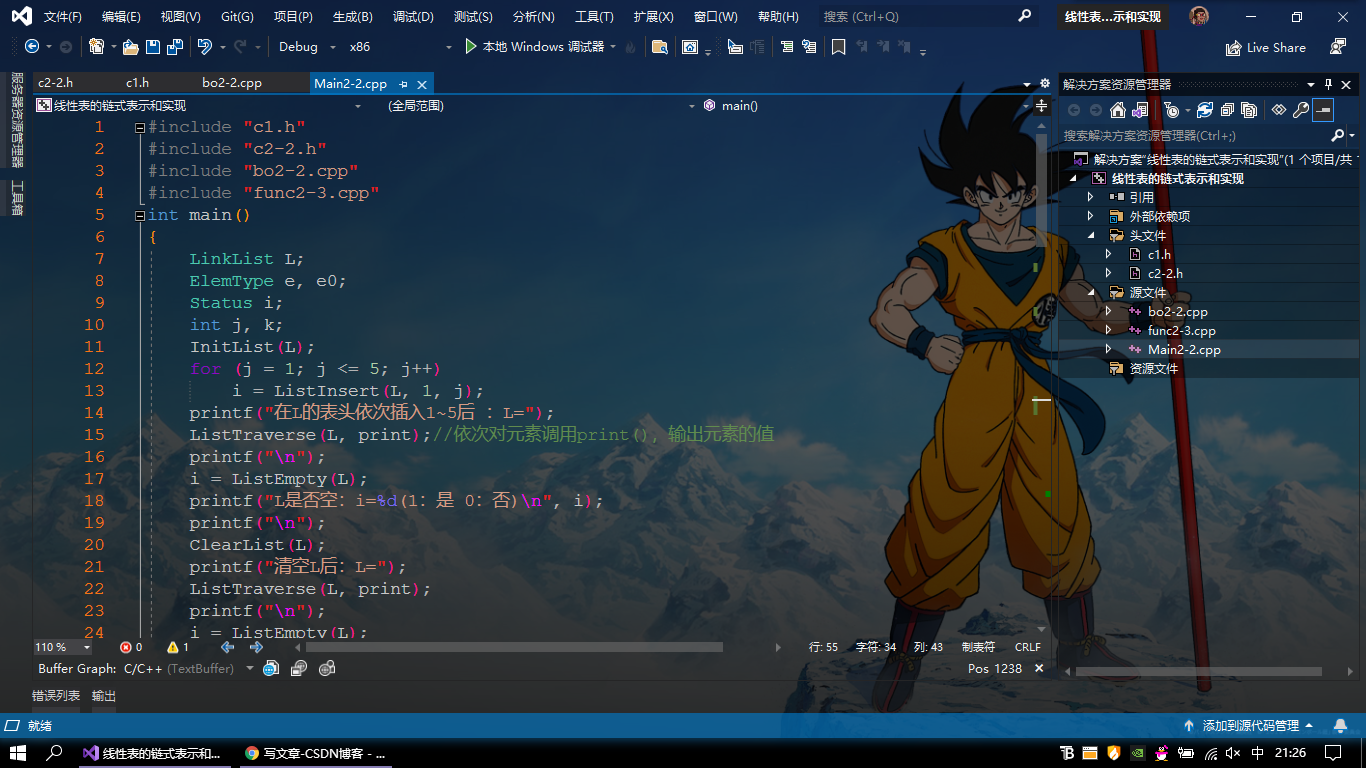Switch to the 写文章-CSDN博客 Chrome taskbar item
This screenshot has height=768, width=1366.
point(316,753)
